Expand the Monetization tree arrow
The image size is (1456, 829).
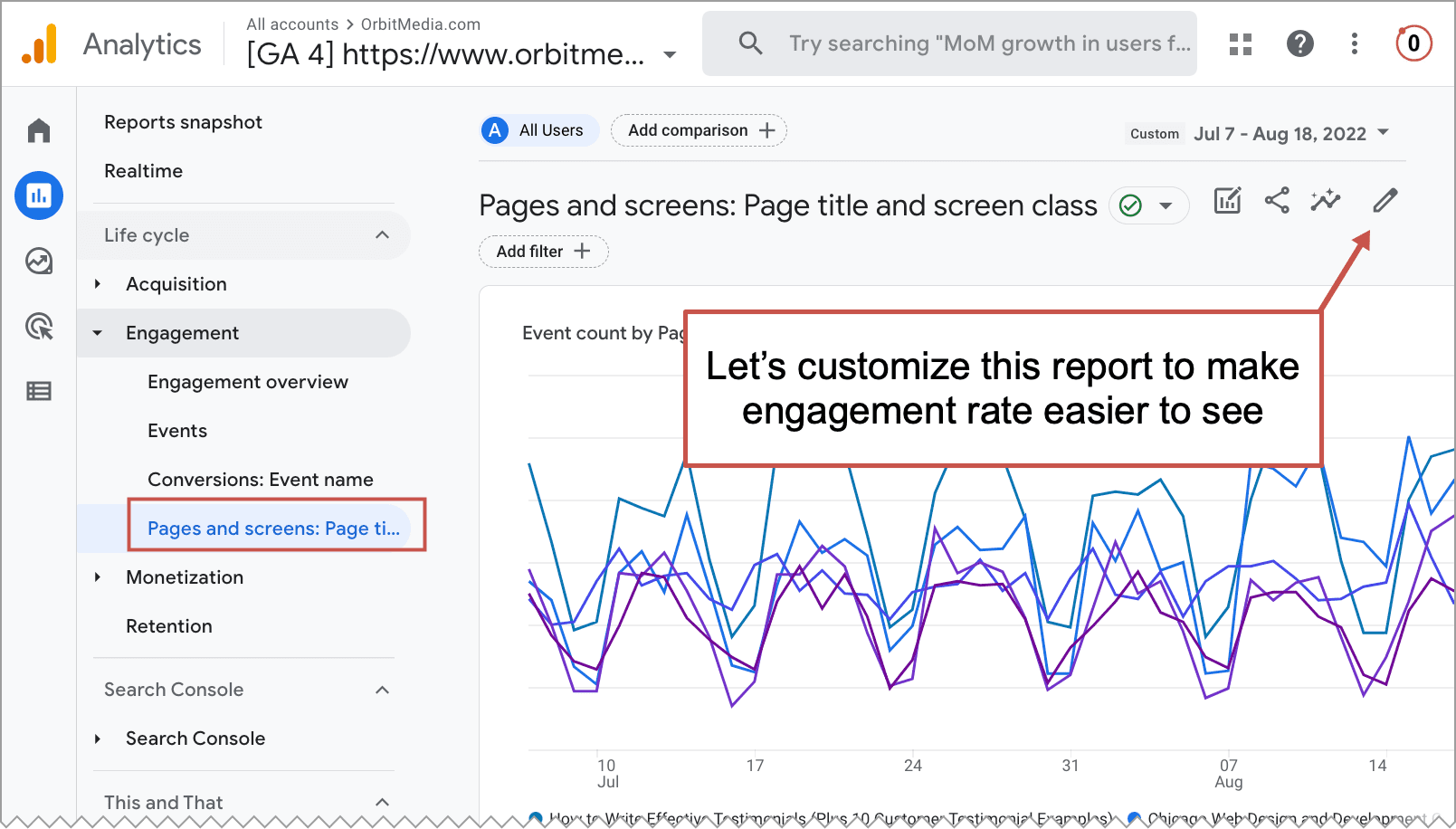click(x=98, y=577)
